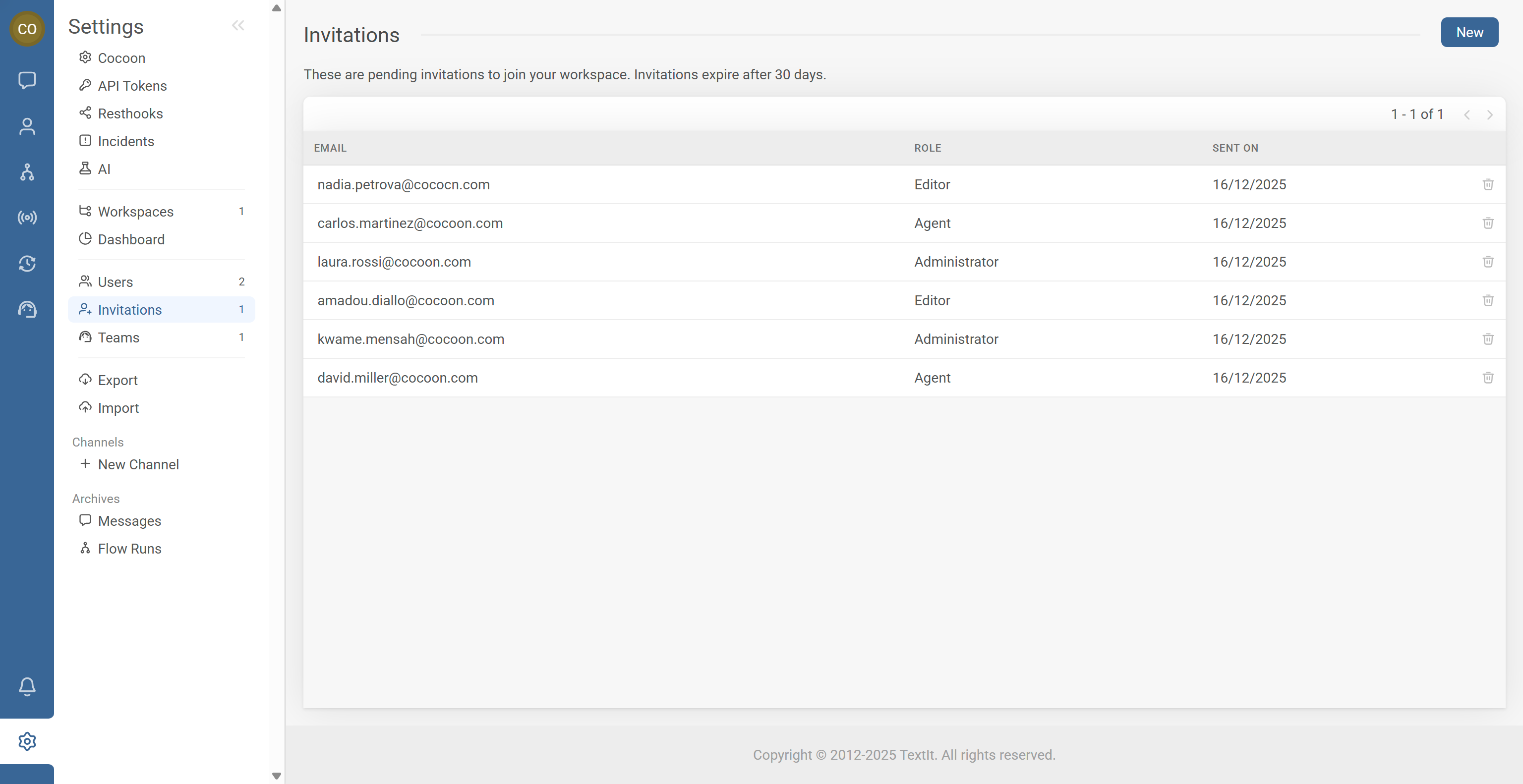This screenshot has width=1523, height=784.
Task: Open notifications via the bell icon
Action: tap(27, 686)
